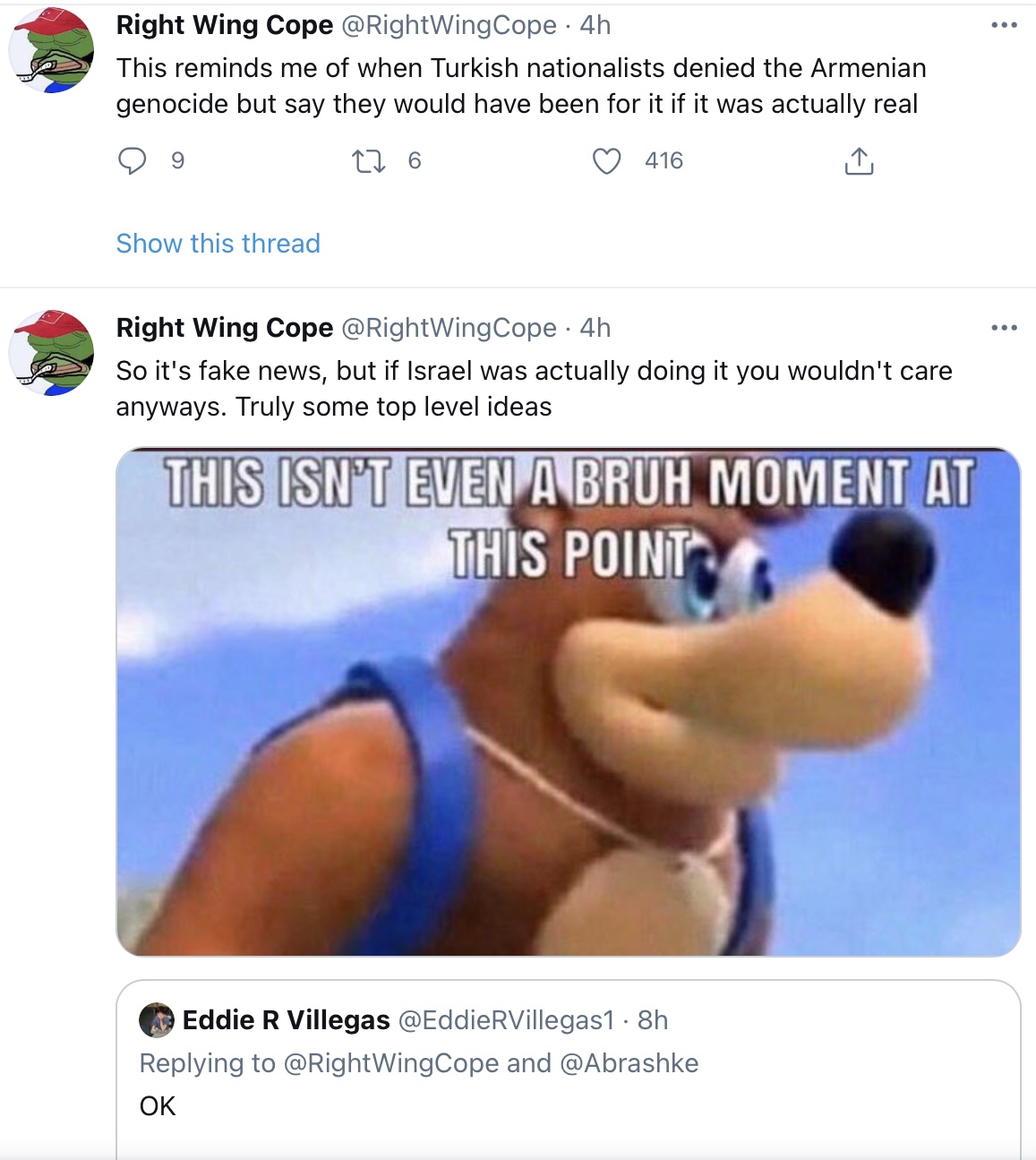Open the bruh moment meme image
Screen dimensions: 1036x1160
click(569, 701)
